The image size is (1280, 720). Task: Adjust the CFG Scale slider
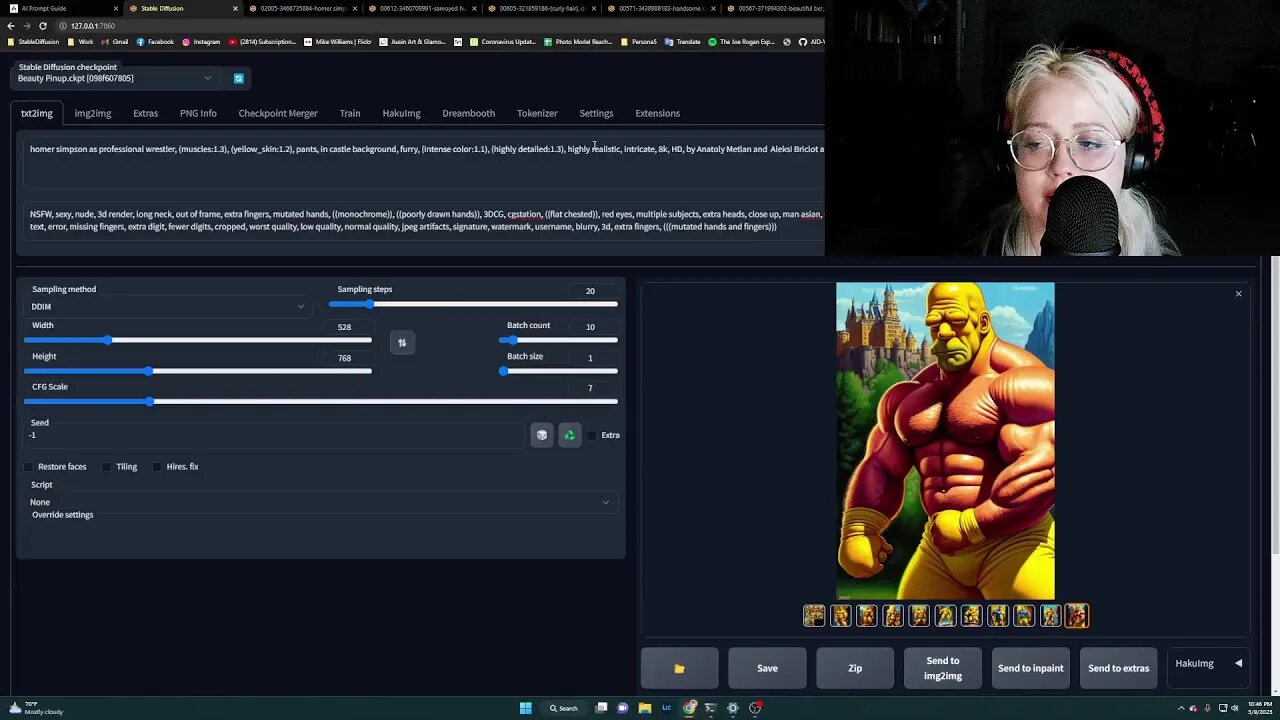click(321, 401)
